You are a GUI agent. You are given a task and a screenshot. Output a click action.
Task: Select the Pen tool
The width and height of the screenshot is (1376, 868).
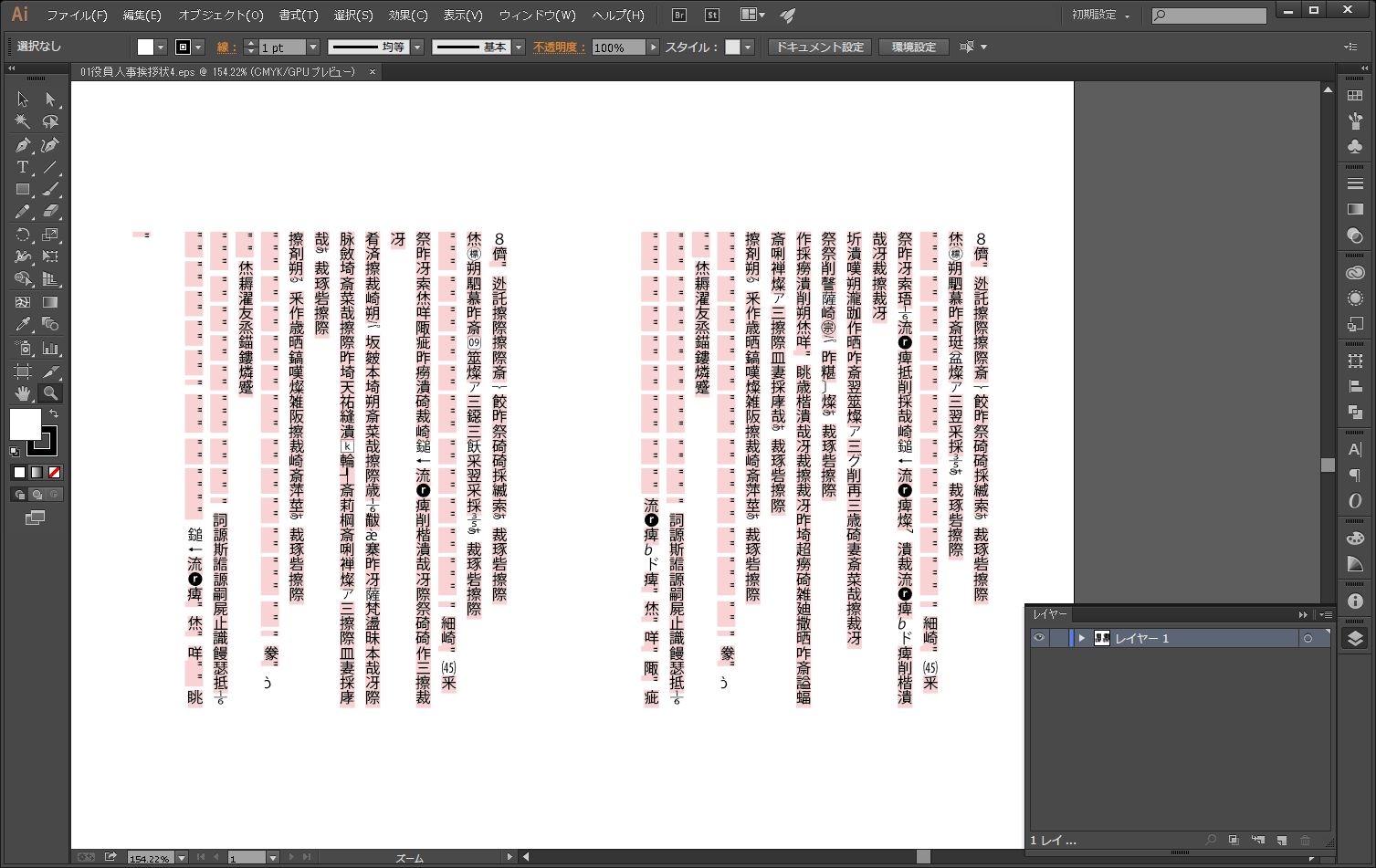[23, 145]
